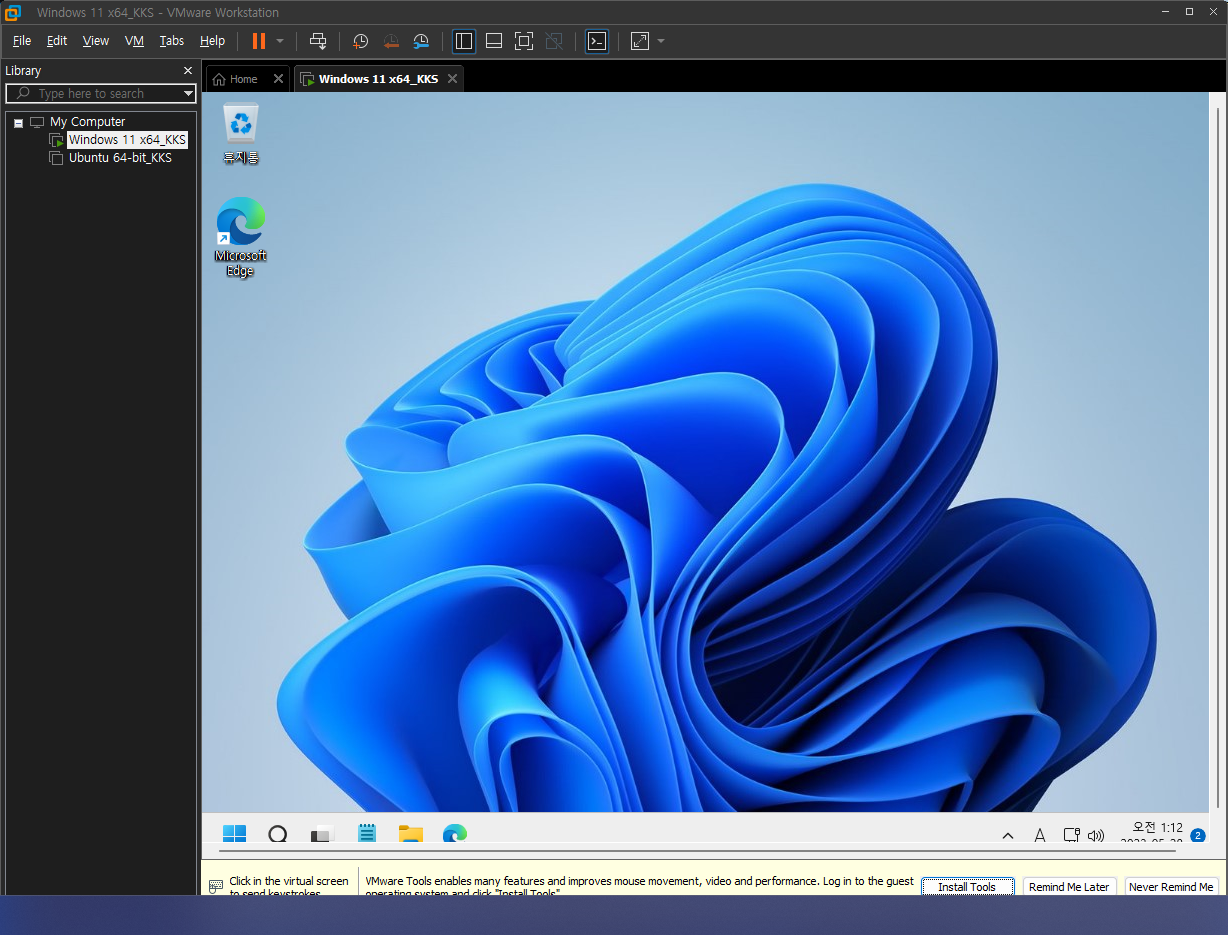
Task: Click the Unity mode icon
Action: 554,41
